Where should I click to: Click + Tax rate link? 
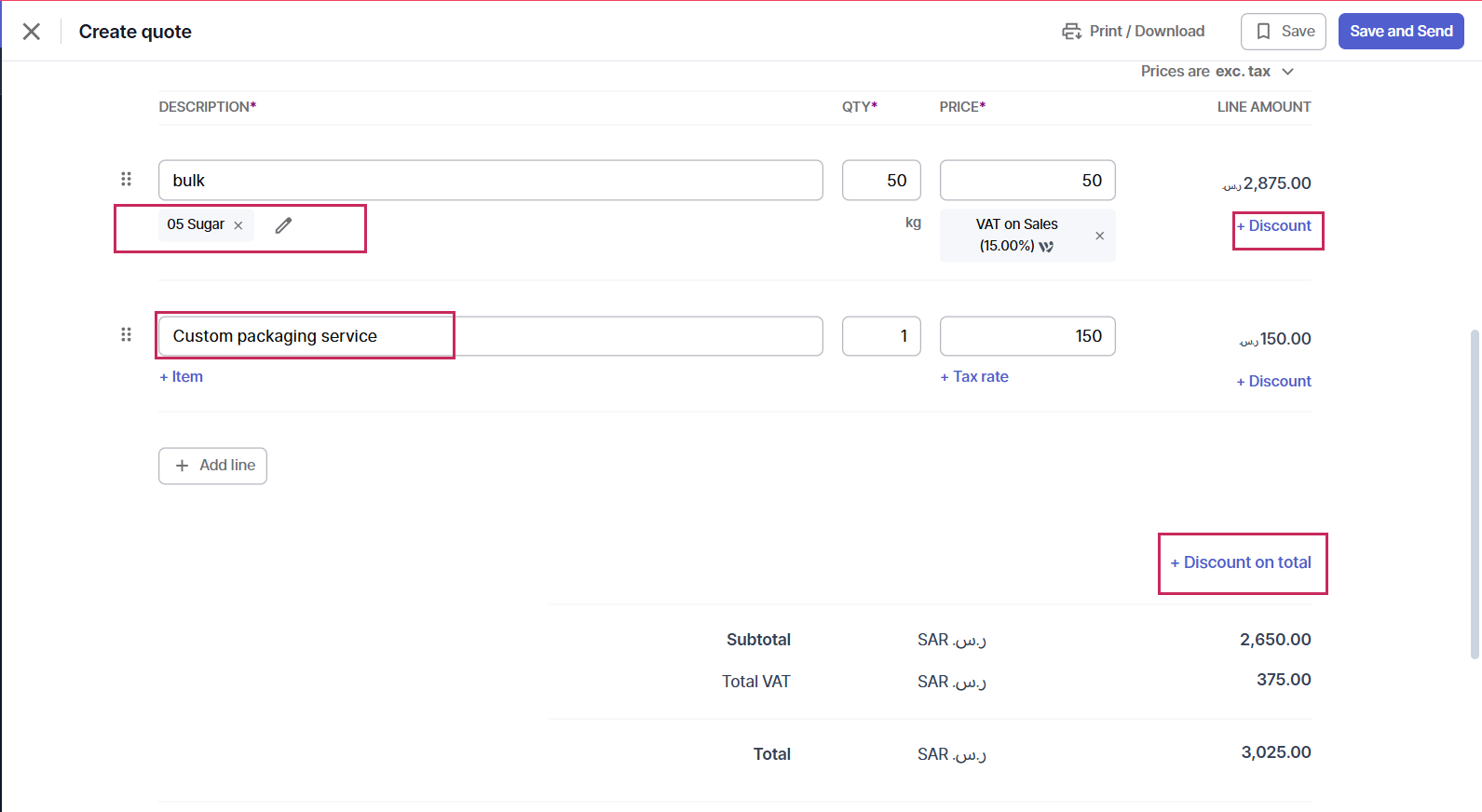click(974, 376)
